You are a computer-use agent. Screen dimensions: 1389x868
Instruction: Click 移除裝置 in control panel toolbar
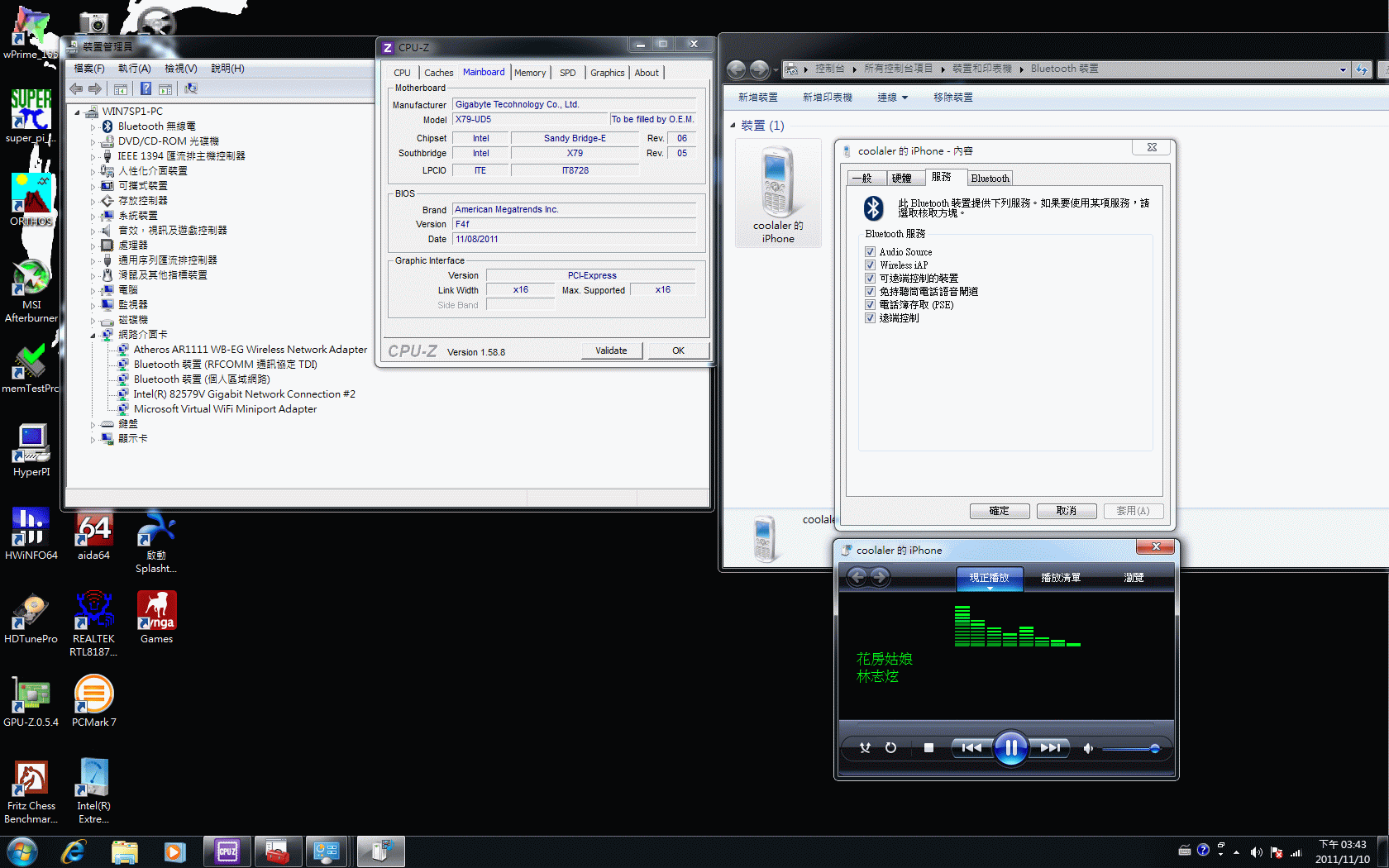[952, 98]
